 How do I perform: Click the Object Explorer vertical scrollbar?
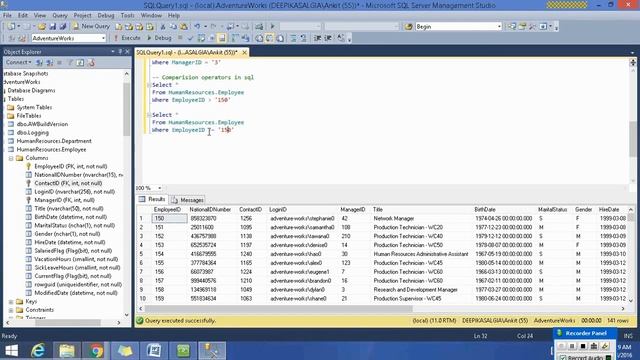[x=127, y=109]
